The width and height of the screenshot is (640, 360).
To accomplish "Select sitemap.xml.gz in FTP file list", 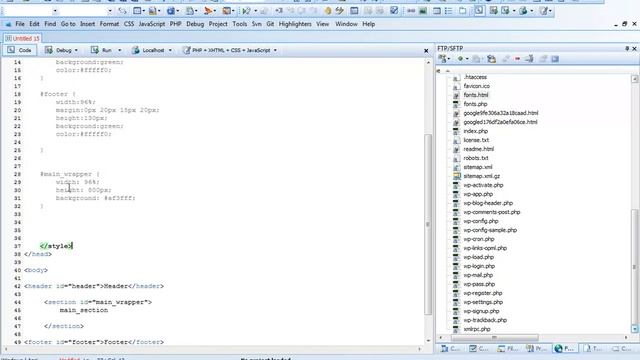I will 481,176.
